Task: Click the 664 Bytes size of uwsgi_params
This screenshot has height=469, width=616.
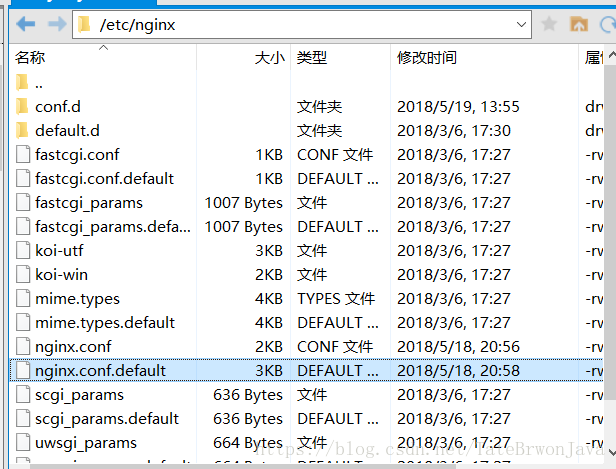Action: pyautogui.click(x=248, y=443)
